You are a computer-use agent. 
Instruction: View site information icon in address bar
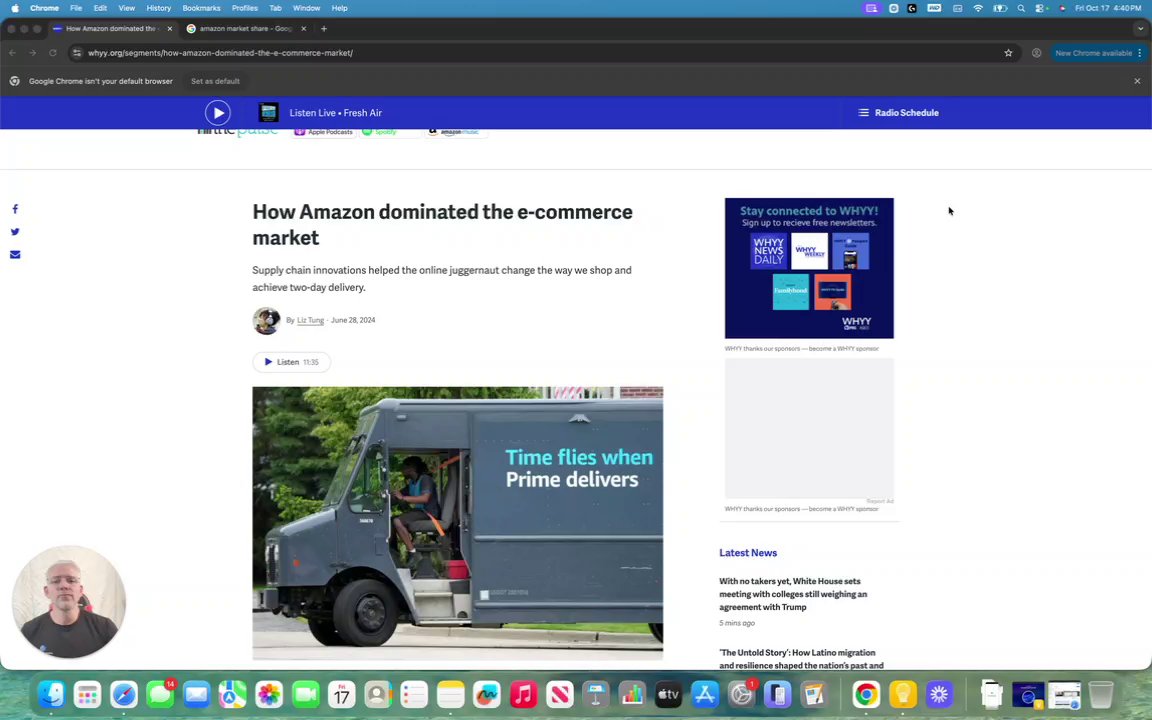point(77,53)
